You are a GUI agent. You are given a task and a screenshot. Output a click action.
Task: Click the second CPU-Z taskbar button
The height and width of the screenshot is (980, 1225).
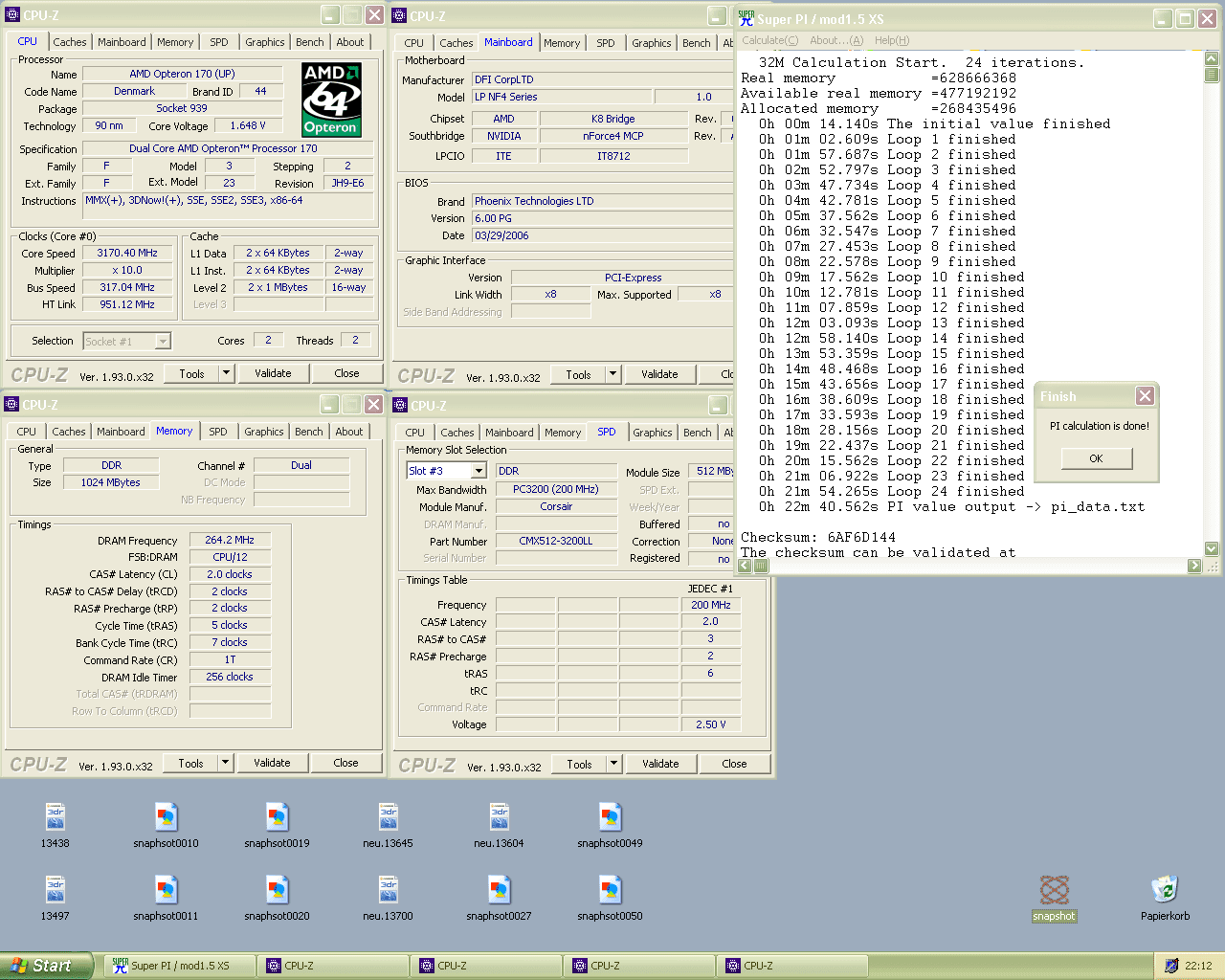click(x=485, y=966)
